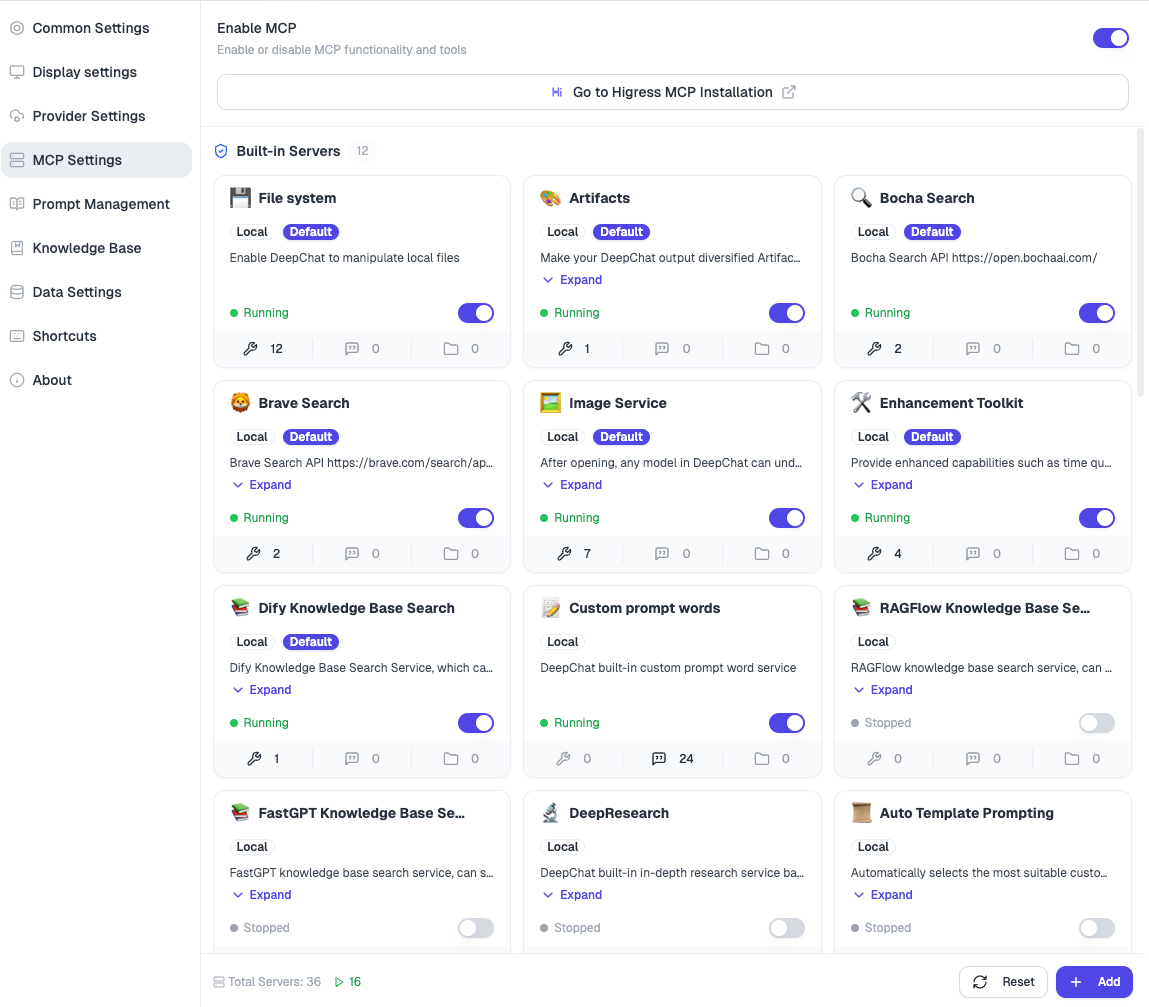Click the folder resources icon in Image Service card
Viewport: 1149px width, 1007px height.
pyautogui.click(x=762, y=553)
